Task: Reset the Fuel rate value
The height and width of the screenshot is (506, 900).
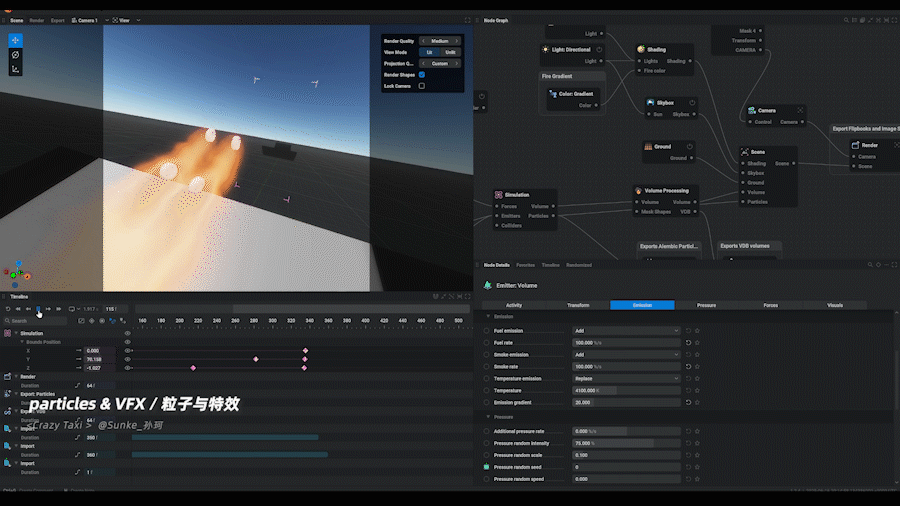Action: (x=688, y=342)
